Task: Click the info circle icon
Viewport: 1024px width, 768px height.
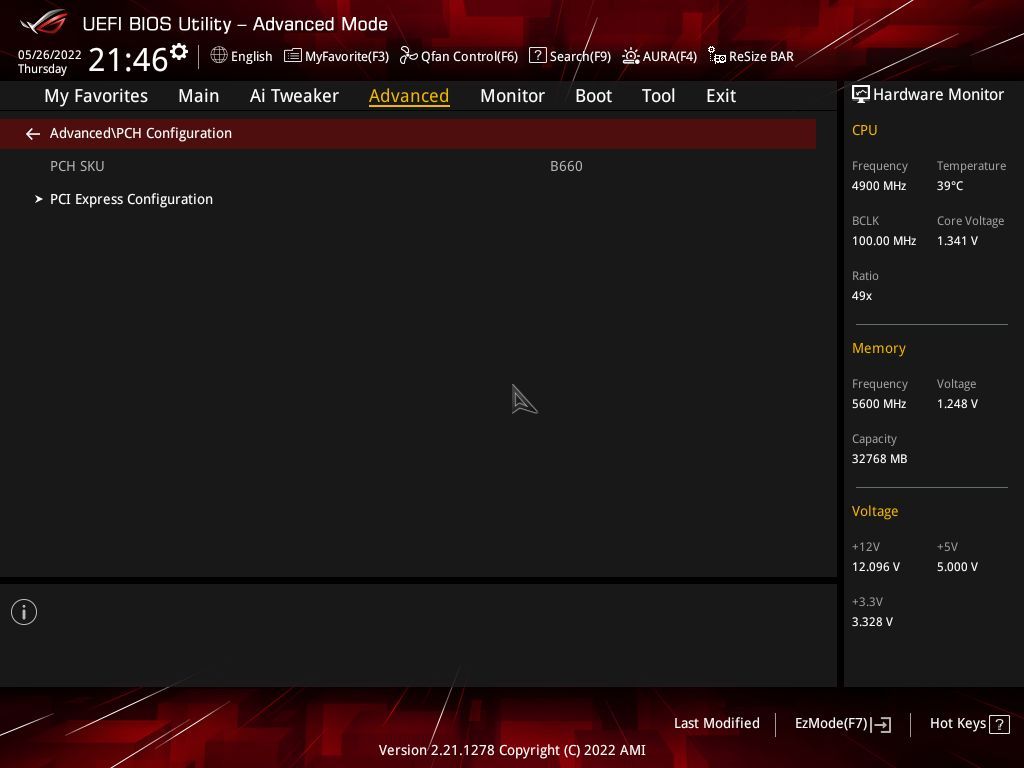Action: pyautogui.click(x=24, y=612)
